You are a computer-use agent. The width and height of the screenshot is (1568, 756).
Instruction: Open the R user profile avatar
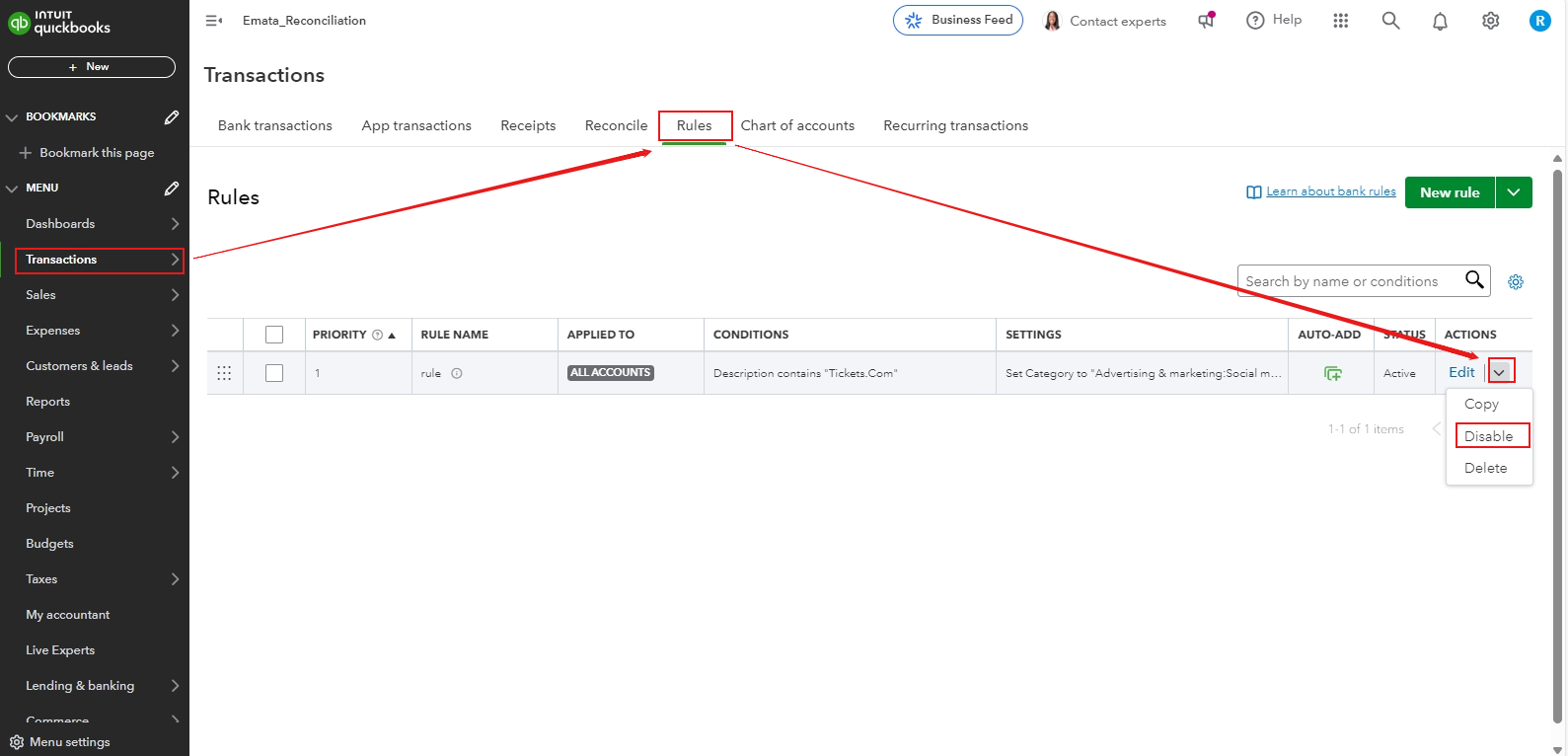pyautogui.click(x=1539, y=21)
